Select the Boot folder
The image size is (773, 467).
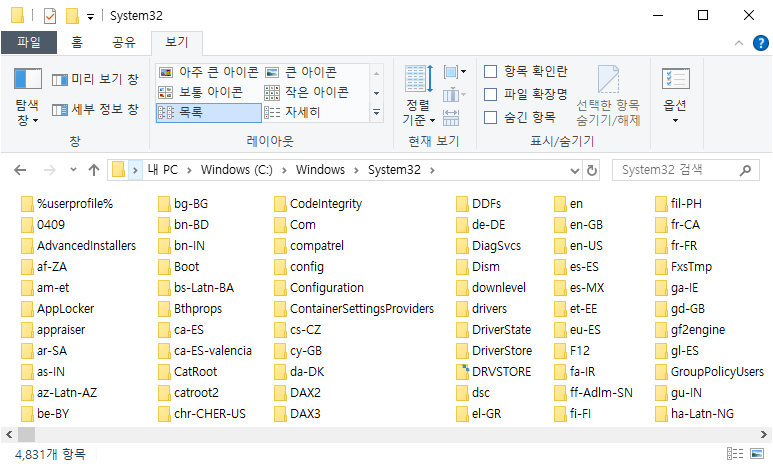(179, 267)
